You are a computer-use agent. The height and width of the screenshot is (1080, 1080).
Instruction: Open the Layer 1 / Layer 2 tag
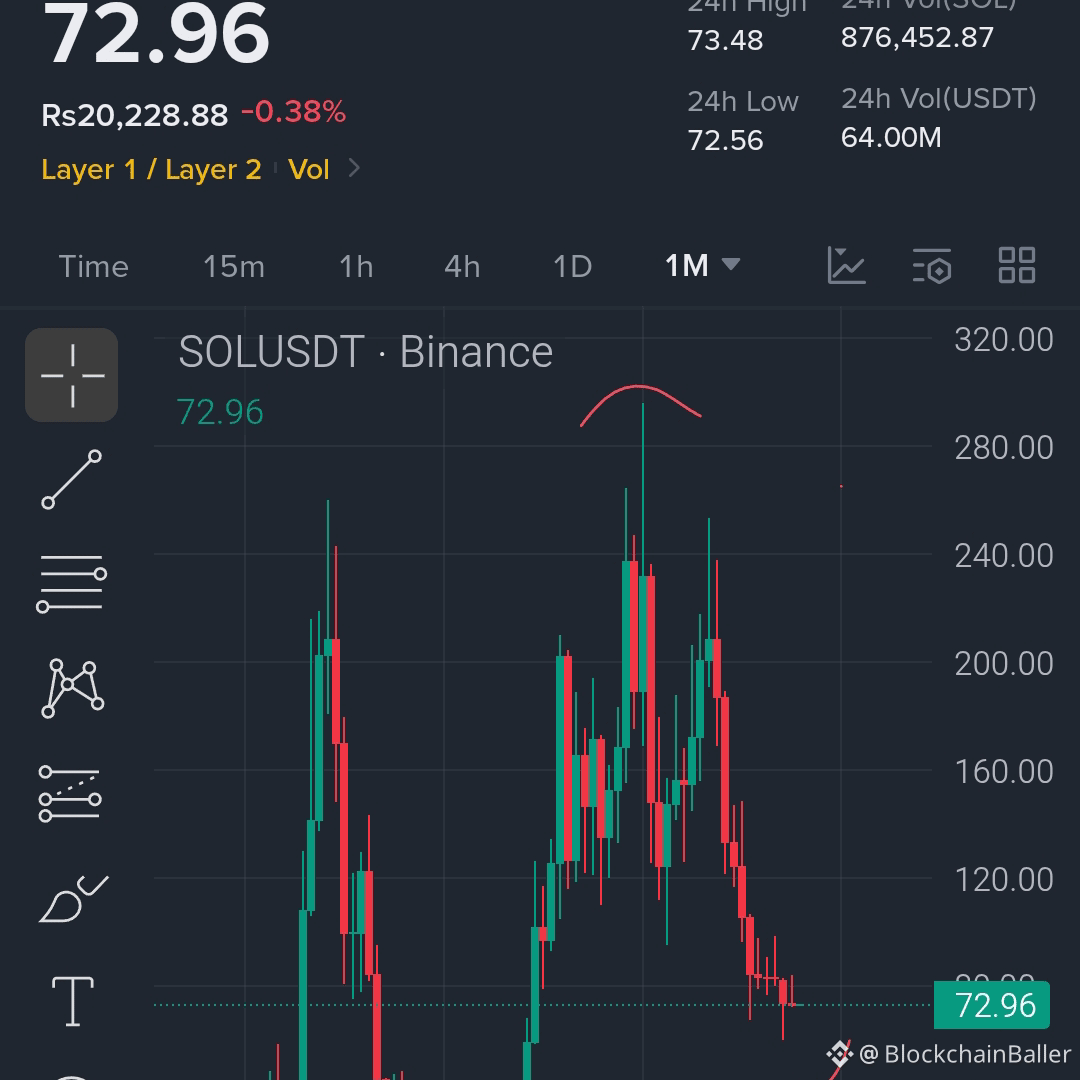tap(152, 169)
